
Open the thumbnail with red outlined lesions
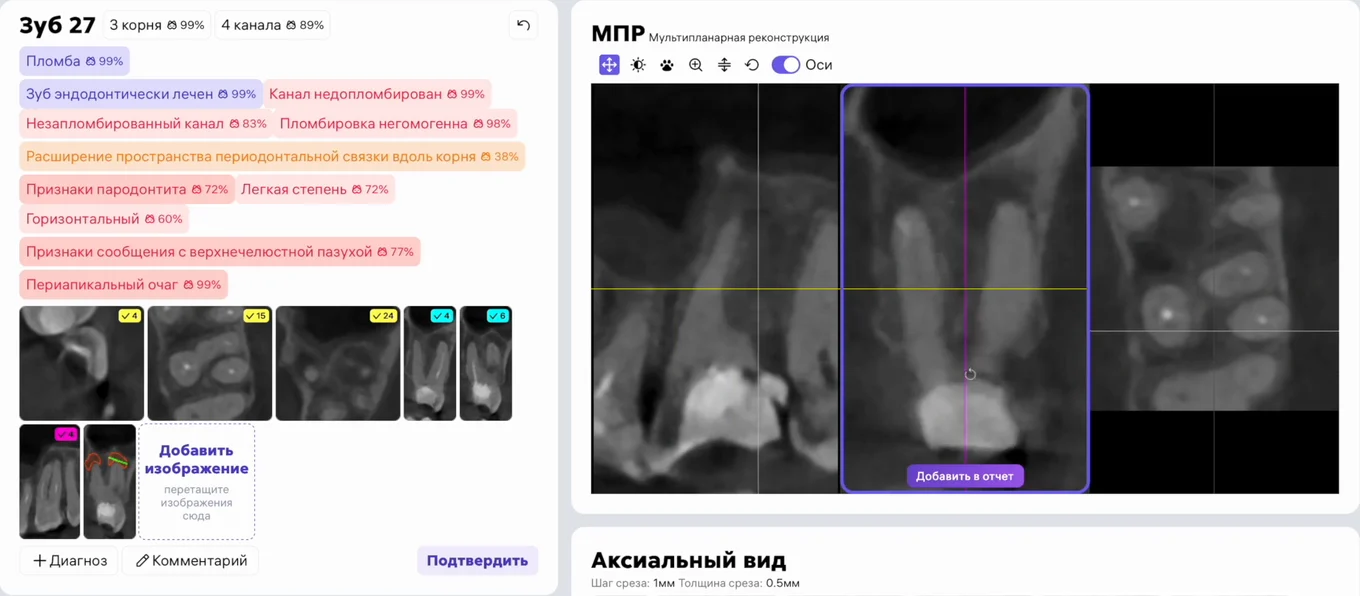(110, 482)
